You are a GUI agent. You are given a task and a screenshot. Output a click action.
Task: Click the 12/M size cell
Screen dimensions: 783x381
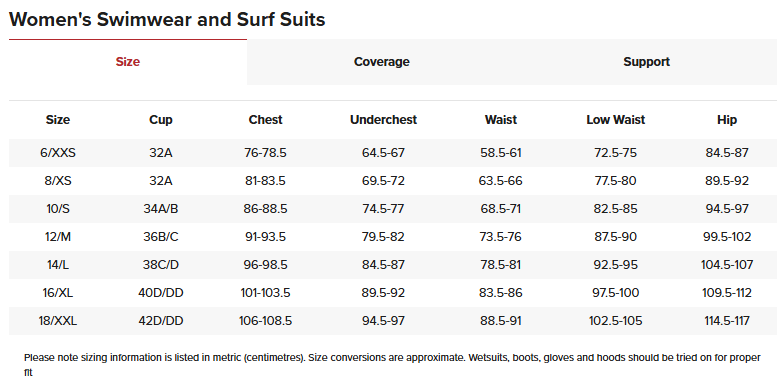tap(58, 237)
